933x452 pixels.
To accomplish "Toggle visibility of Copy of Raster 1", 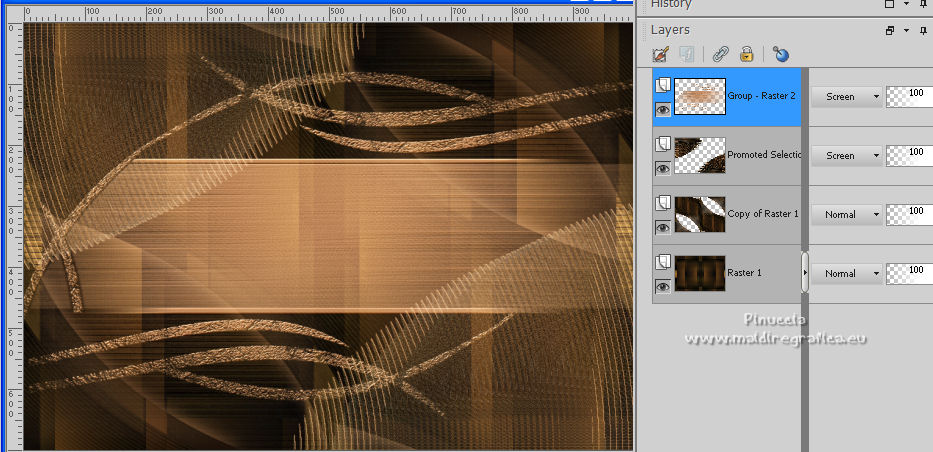I will point(662,227).
